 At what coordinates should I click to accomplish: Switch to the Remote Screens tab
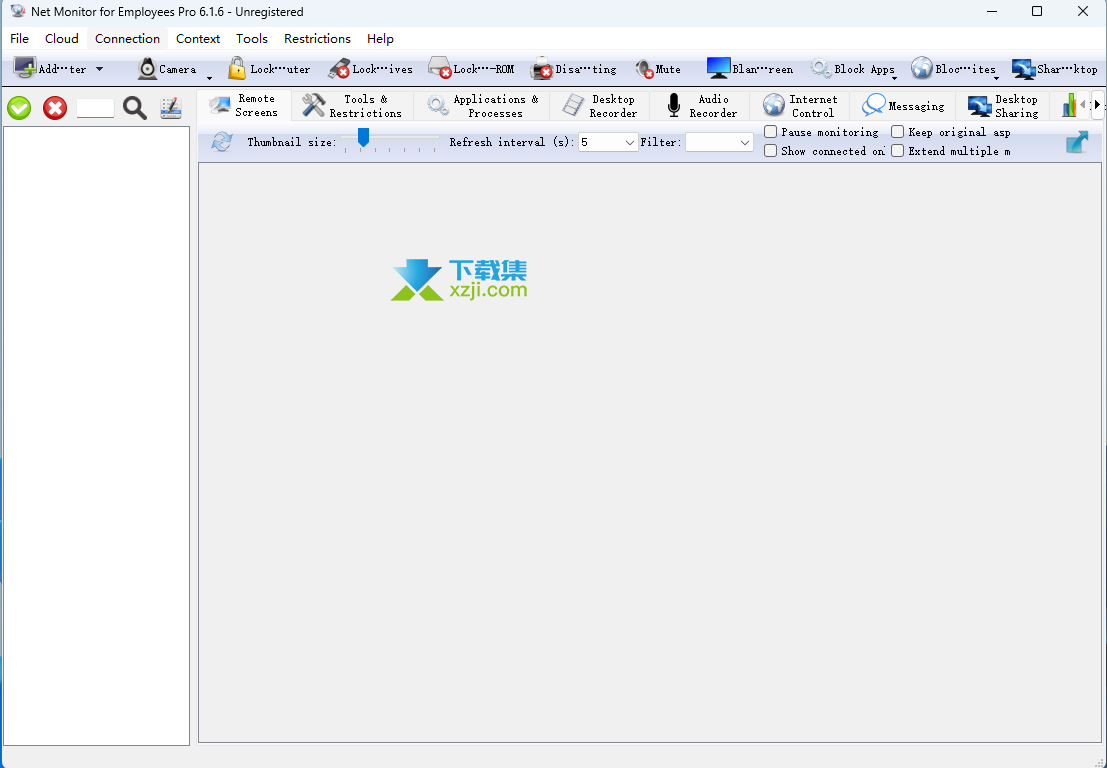(x=244, y=106)
